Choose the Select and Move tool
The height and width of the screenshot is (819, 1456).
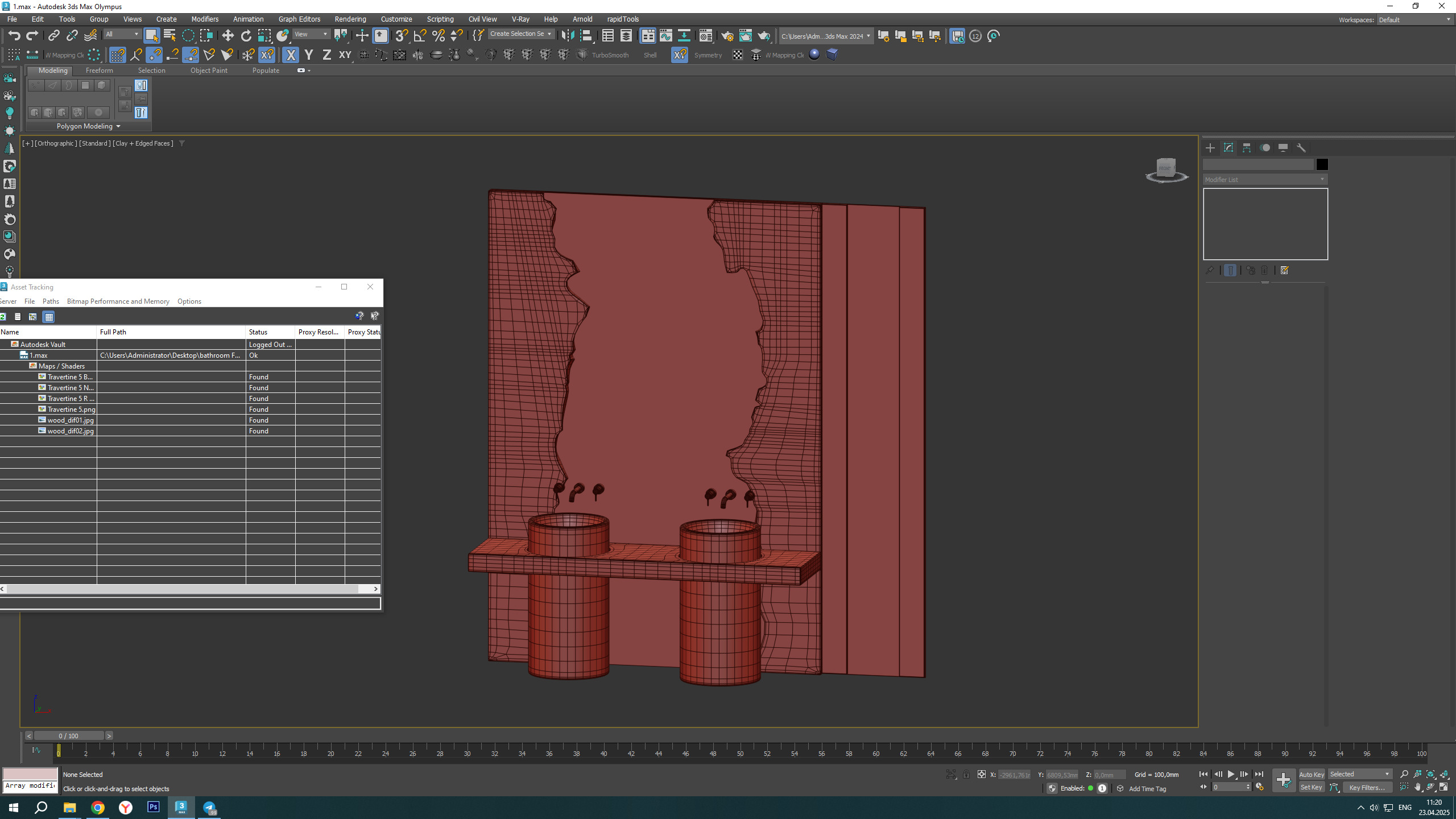[x=227, y=36]
